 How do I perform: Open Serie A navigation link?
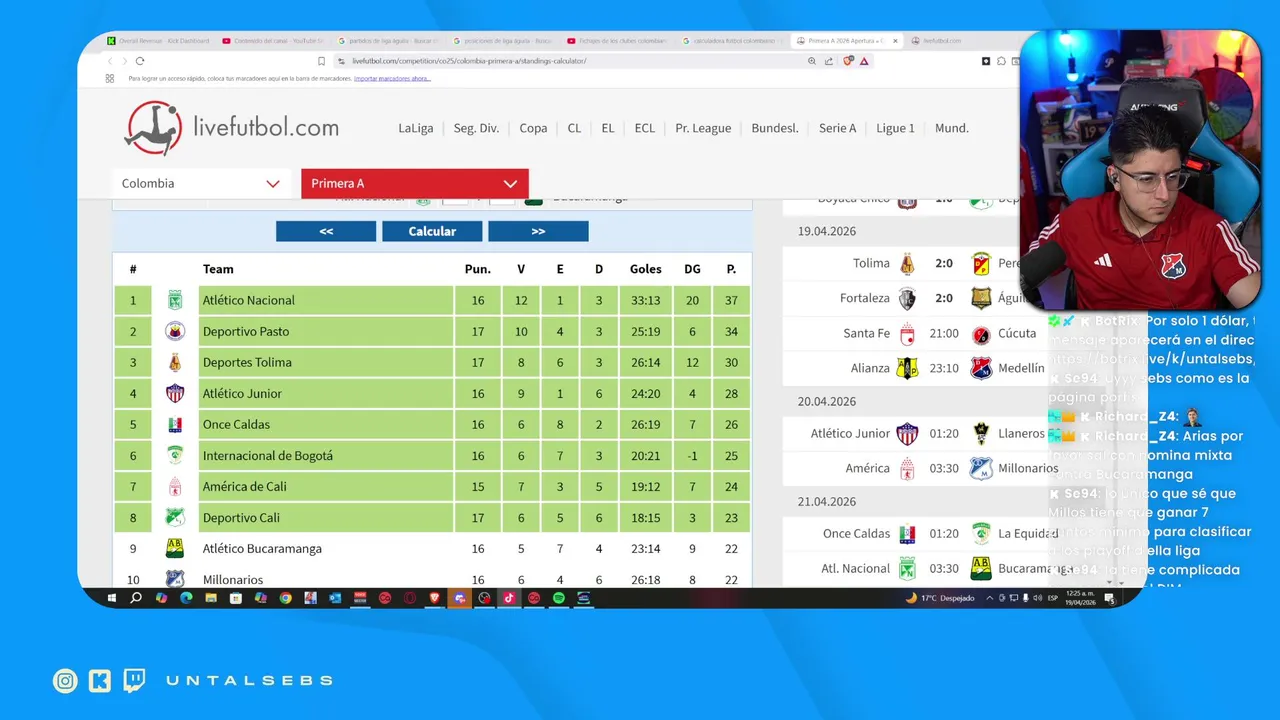pos(838,128)
